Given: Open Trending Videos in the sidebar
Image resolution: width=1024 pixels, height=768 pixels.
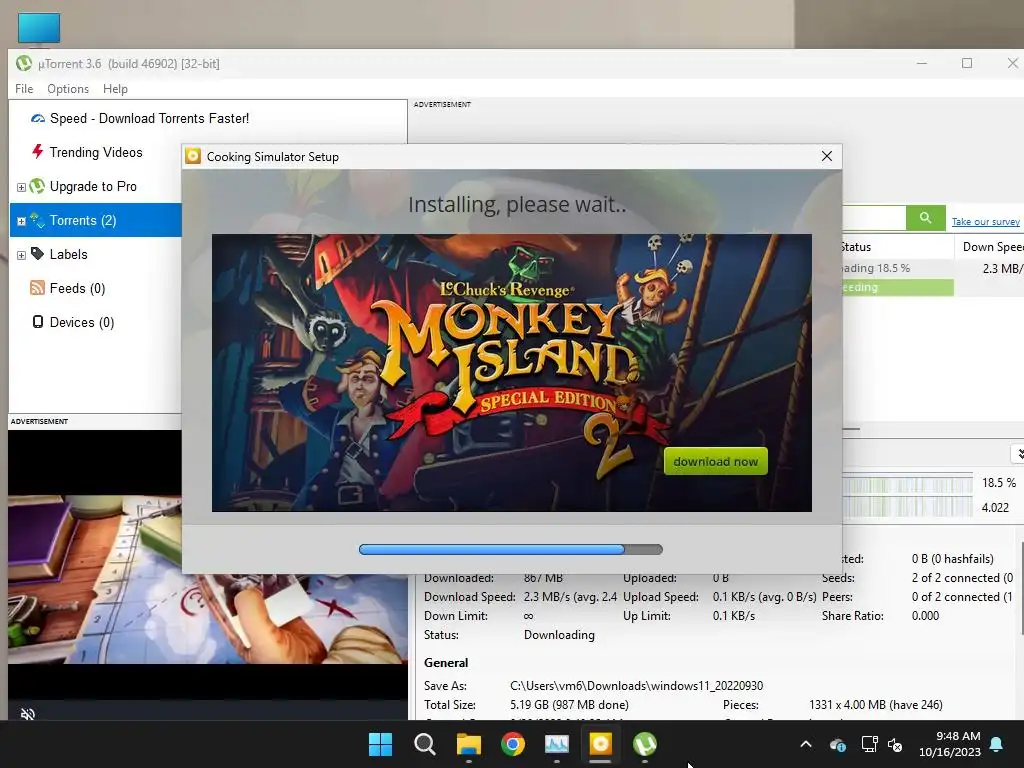Looking at the screenshot, I should (x=96, y=152).
